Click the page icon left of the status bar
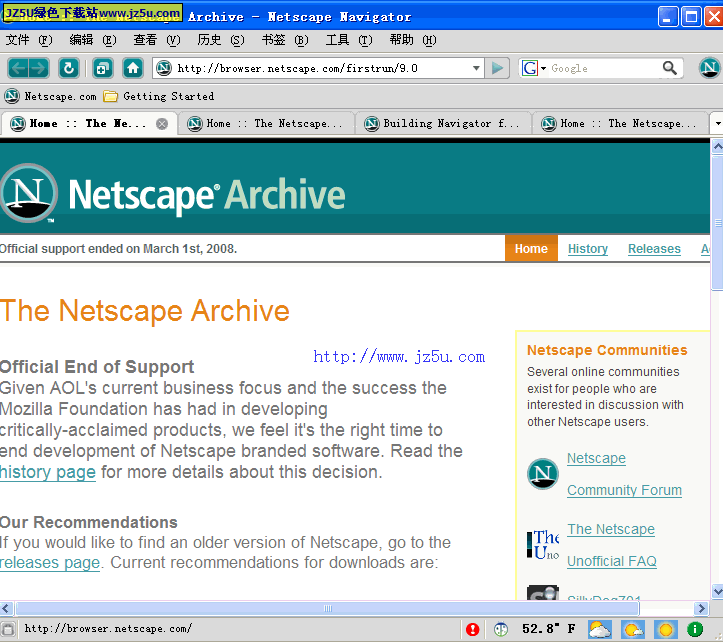 [8, 629]
